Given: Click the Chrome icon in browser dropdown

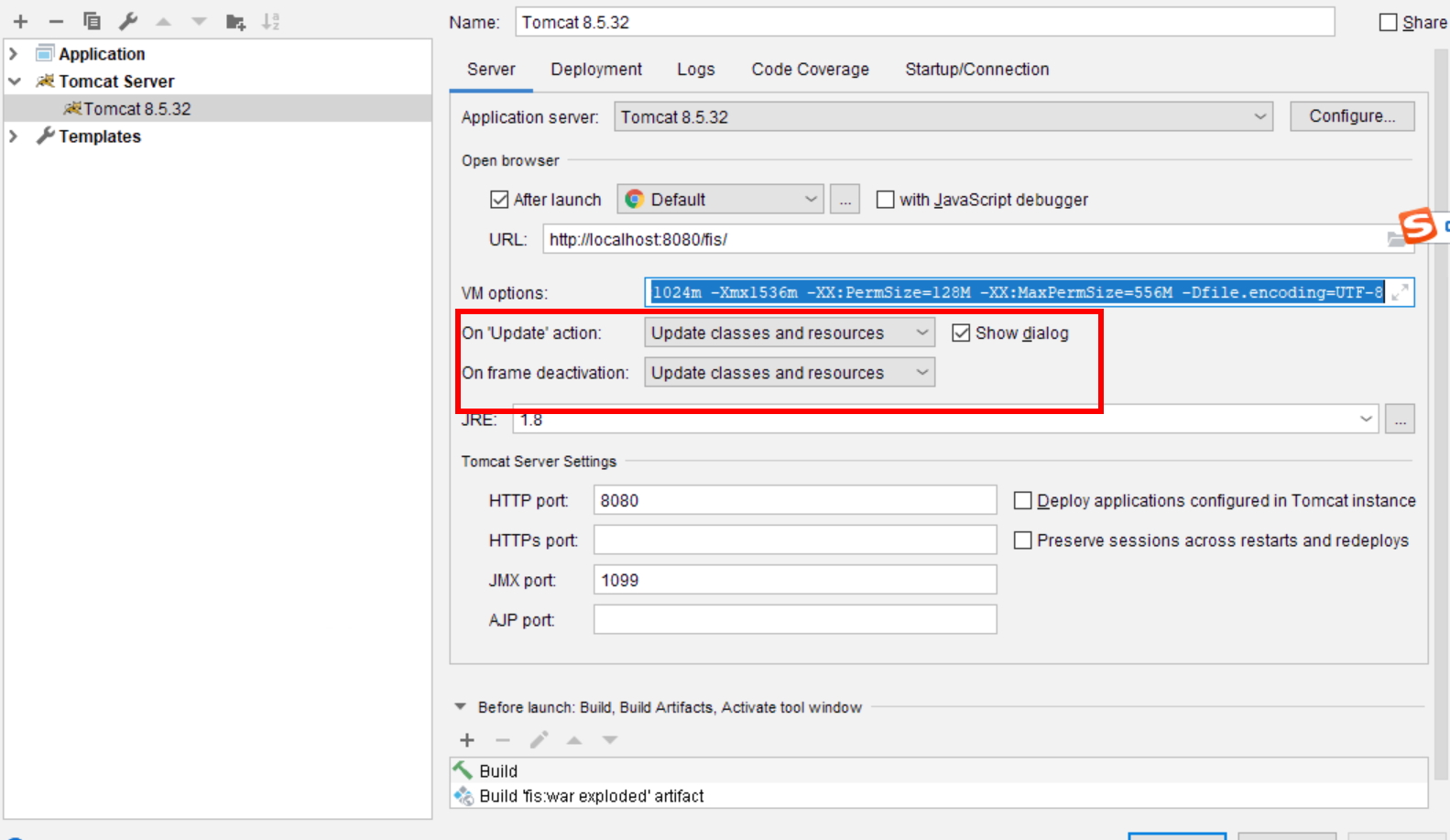Looking at the screenshot, I should tap(634, 200).
